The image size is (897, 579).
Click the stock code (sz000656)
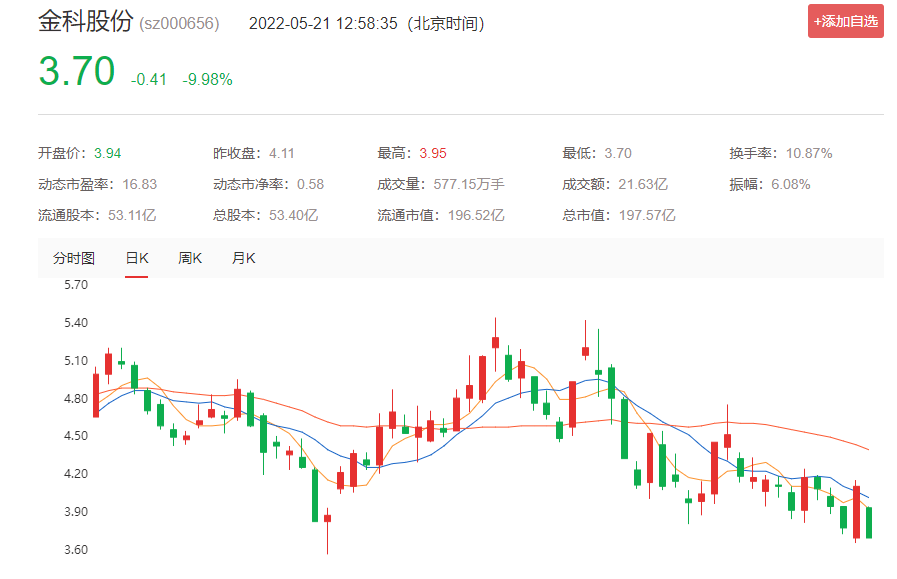tap(179, 23)
